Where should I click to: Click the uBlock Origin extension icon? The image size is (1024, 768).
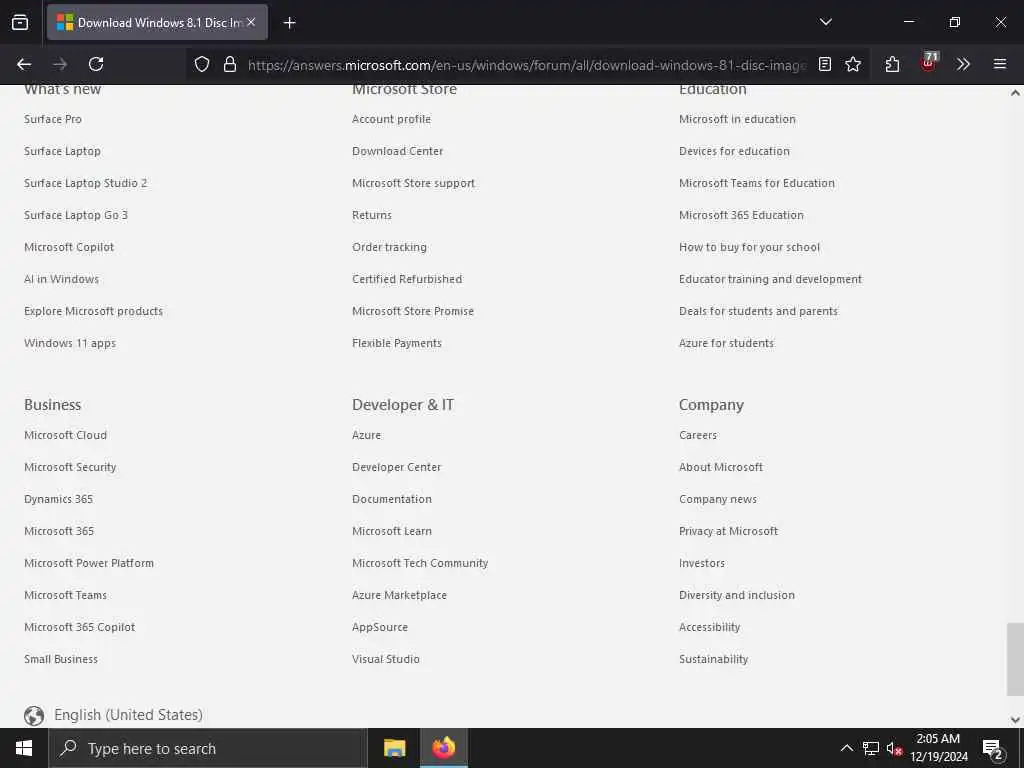pos(929,63)
